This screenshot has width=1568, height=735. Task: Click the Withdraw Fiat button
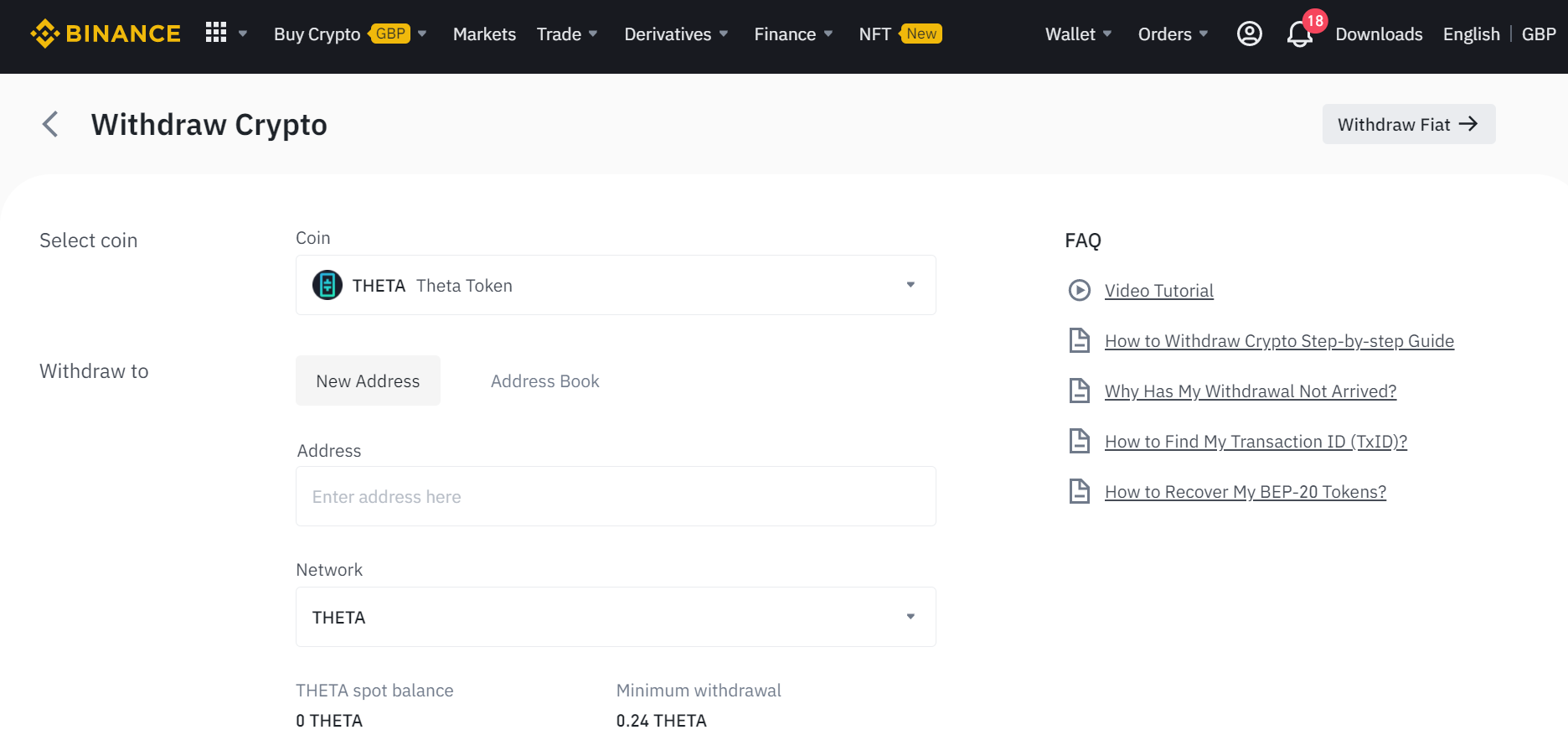(x=1408, y=124)
